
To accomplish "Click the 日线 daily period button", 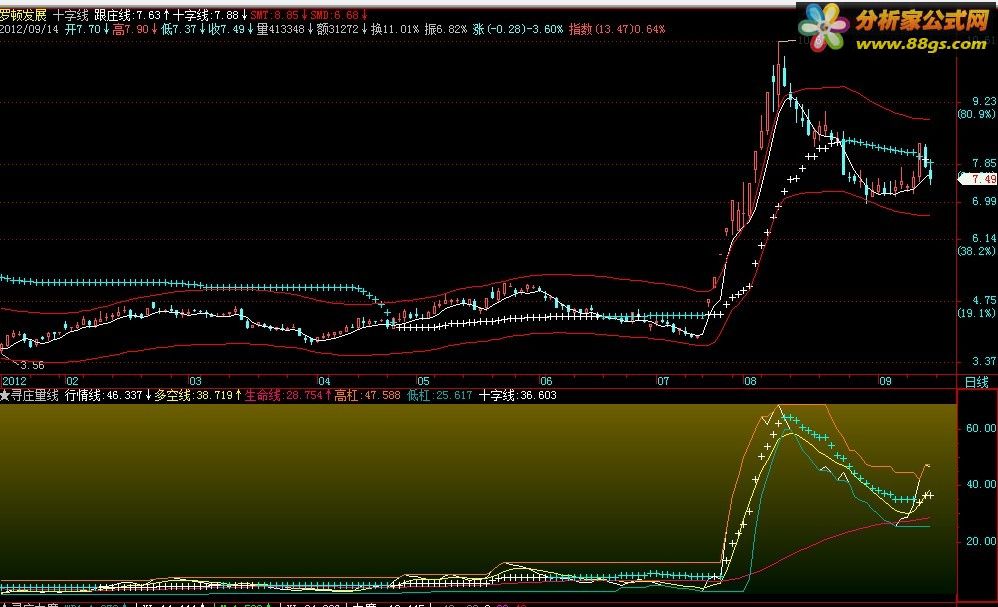I will [977, 382].
